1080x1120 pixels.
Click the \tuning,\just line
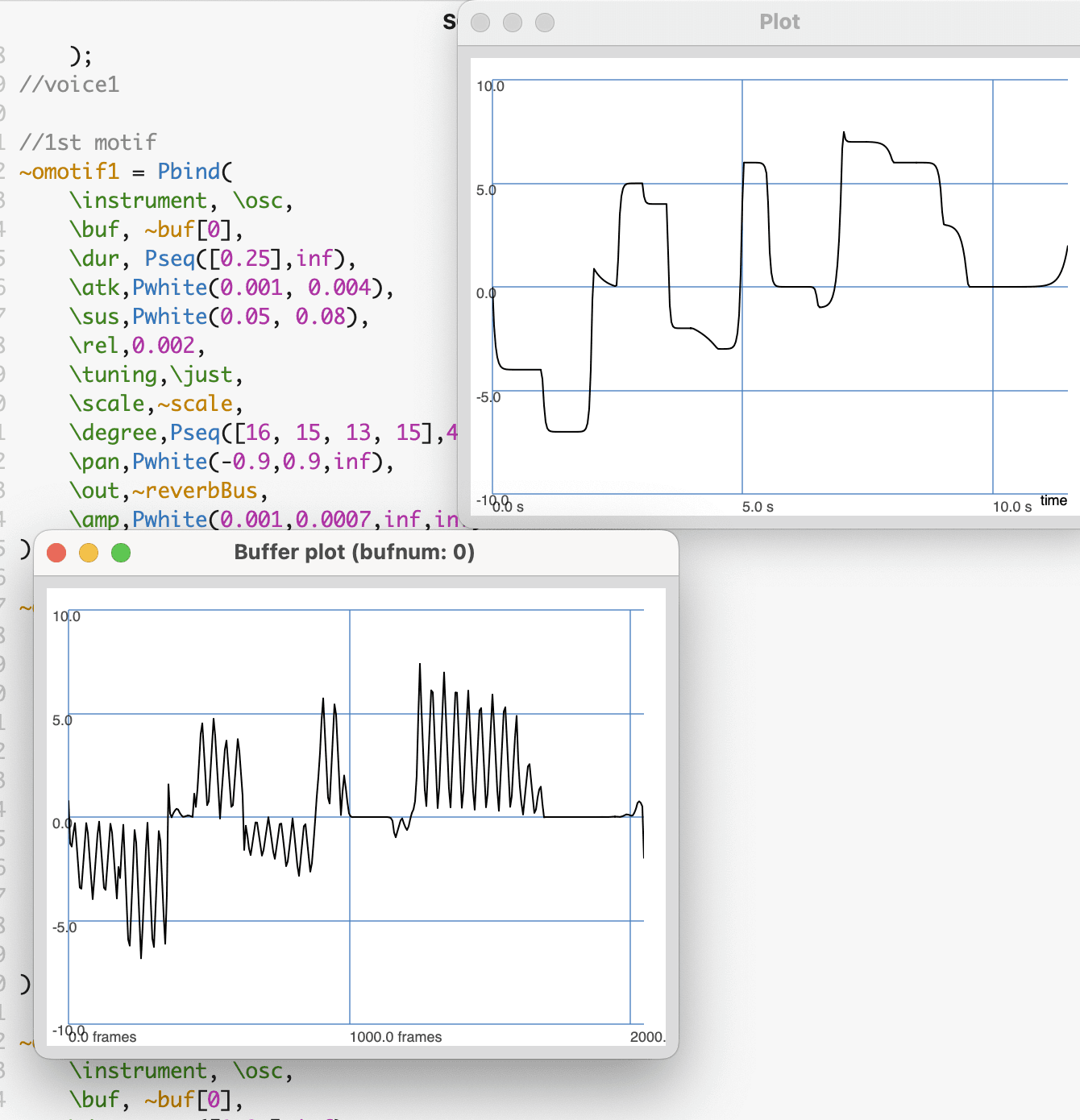[156, 375]
